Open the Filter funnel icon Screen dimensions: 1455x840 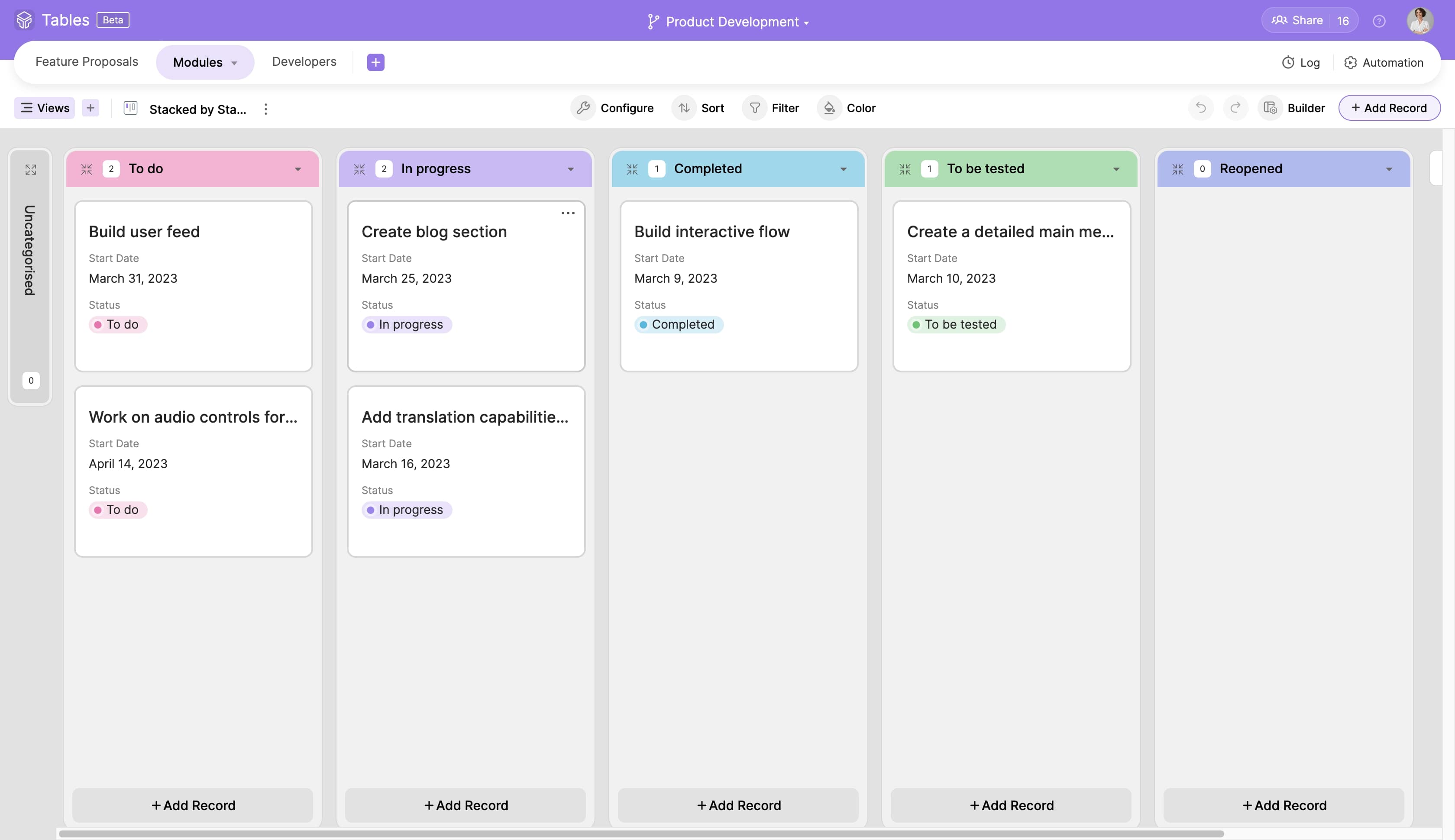pyautogui.click(x=755, y=108)
